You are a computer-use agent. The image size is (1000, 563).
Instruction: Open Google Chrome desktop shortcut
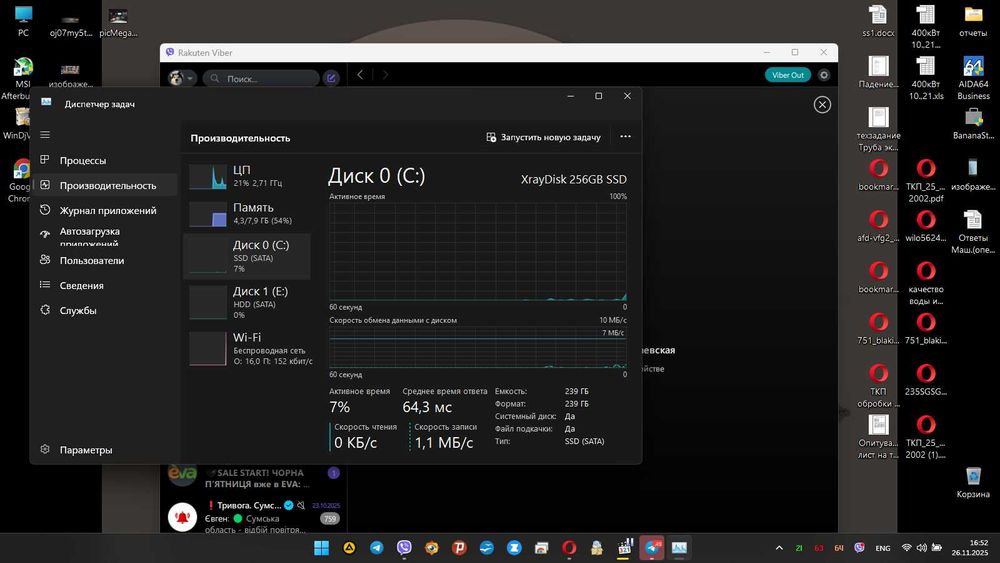click(20, 180)
